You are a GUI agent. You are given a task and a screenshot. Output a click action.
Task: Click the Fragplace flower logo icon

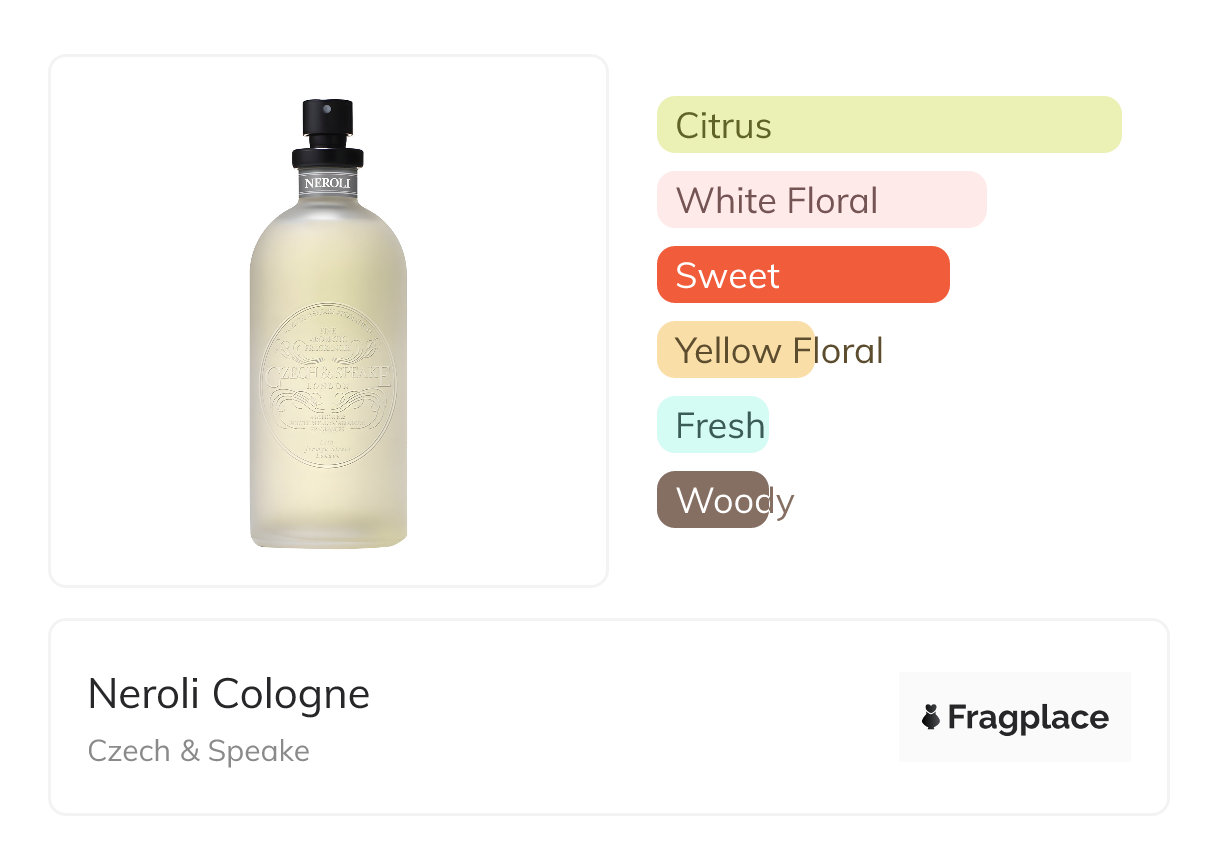(930, 717)
